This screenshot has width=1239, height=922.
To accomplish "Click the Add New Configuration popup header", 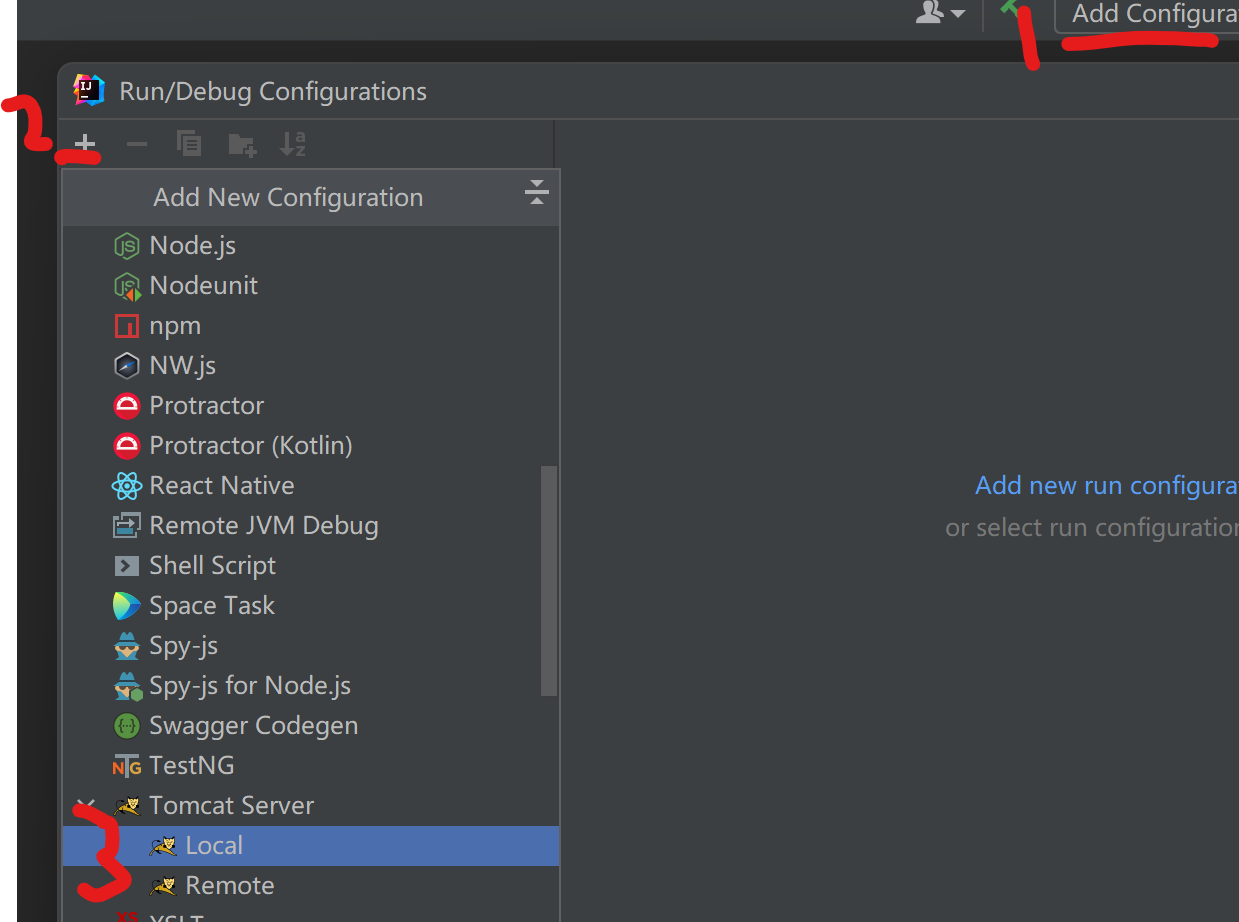I will pyautogui.click(x=311, y=197).
